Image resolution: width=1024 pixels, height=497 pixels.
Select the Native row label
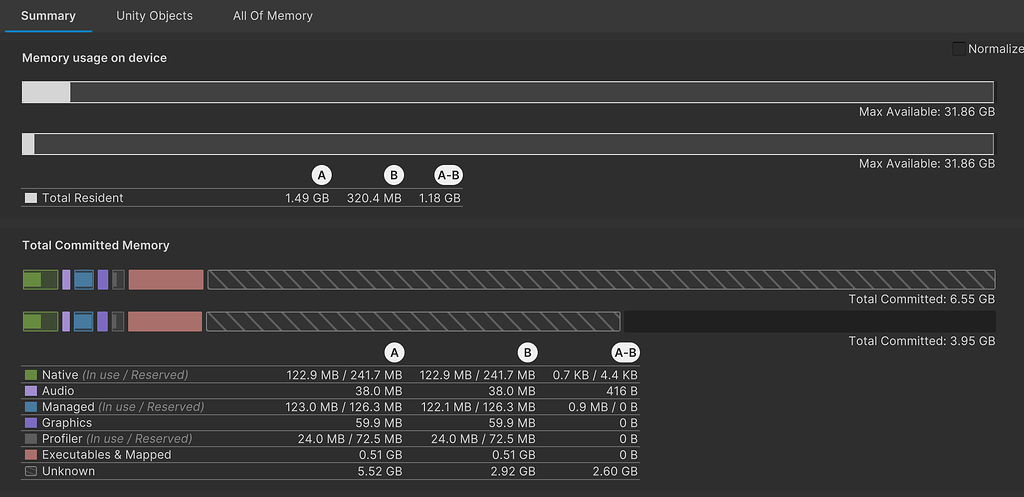click(x=60, y=375)
